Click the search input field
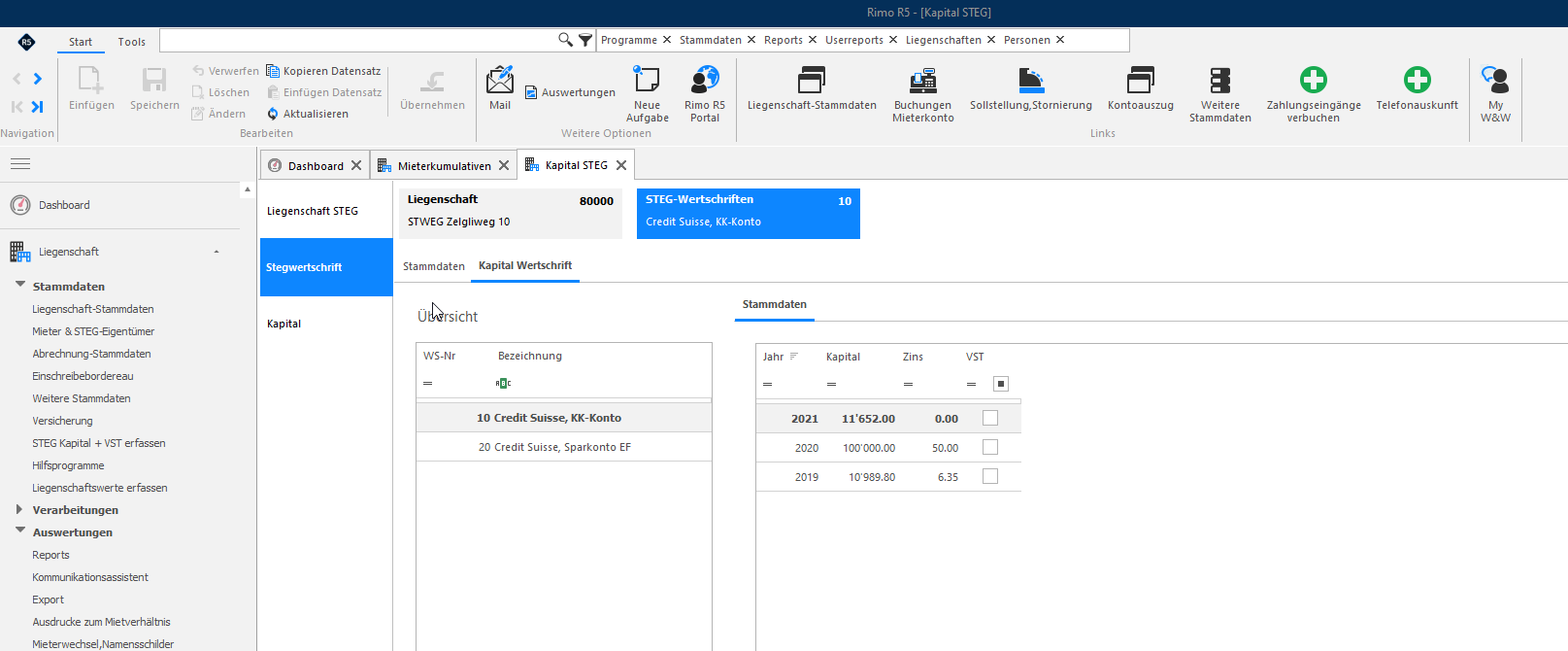The image size is (1568, 651). pyautogui.click(x=359, y=40)
